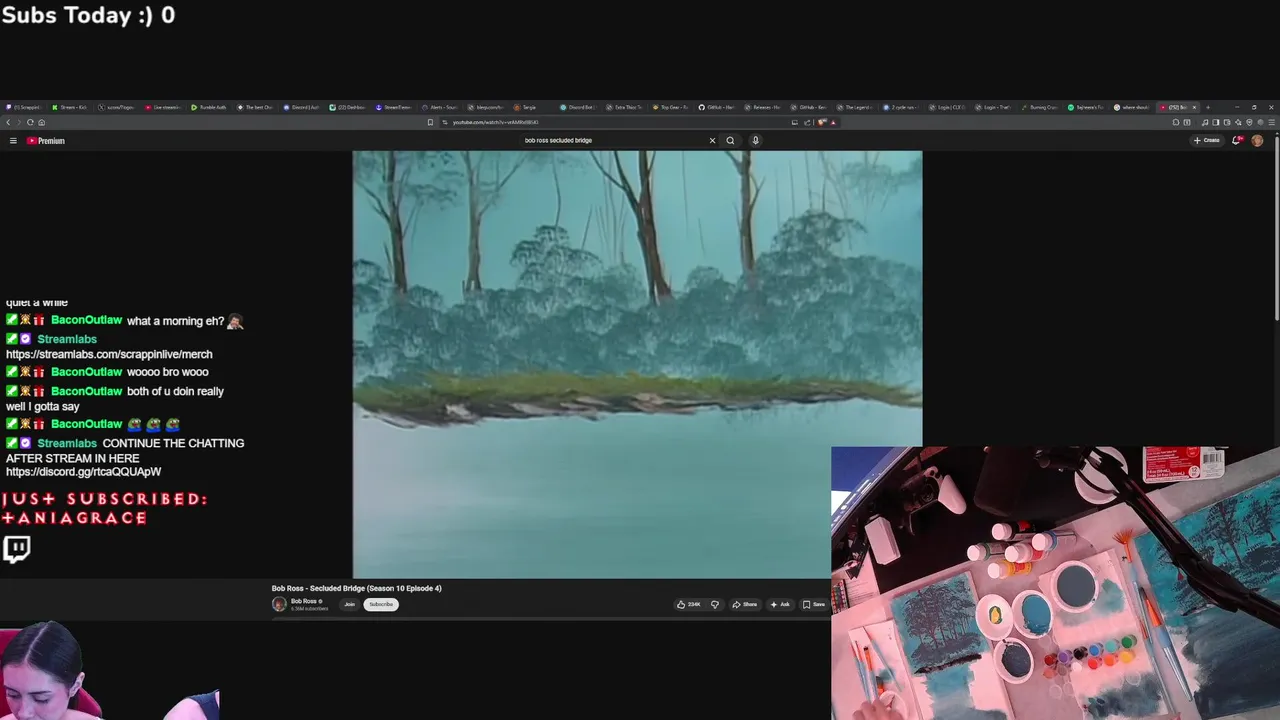Click the Bob Ross video player
Viewport: 1280px width, 720px height.
coord(637,364)
